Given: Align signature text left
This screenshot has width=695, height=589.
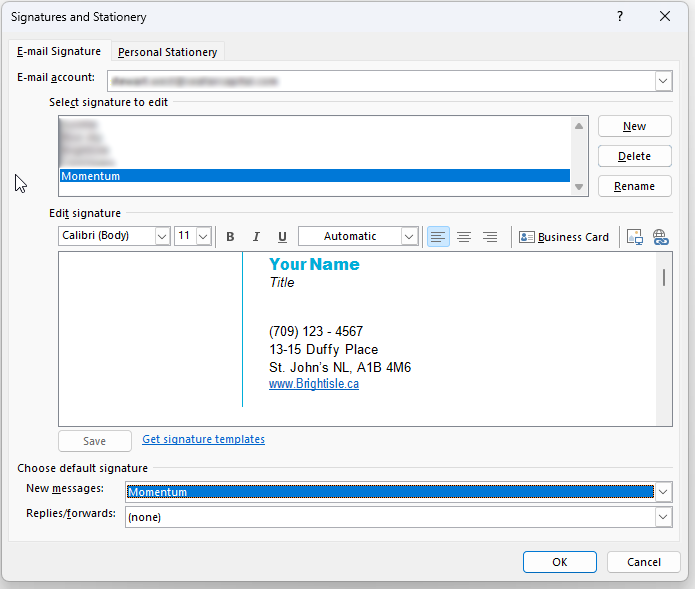Looking at the screenshot, I should click(438, 237).
